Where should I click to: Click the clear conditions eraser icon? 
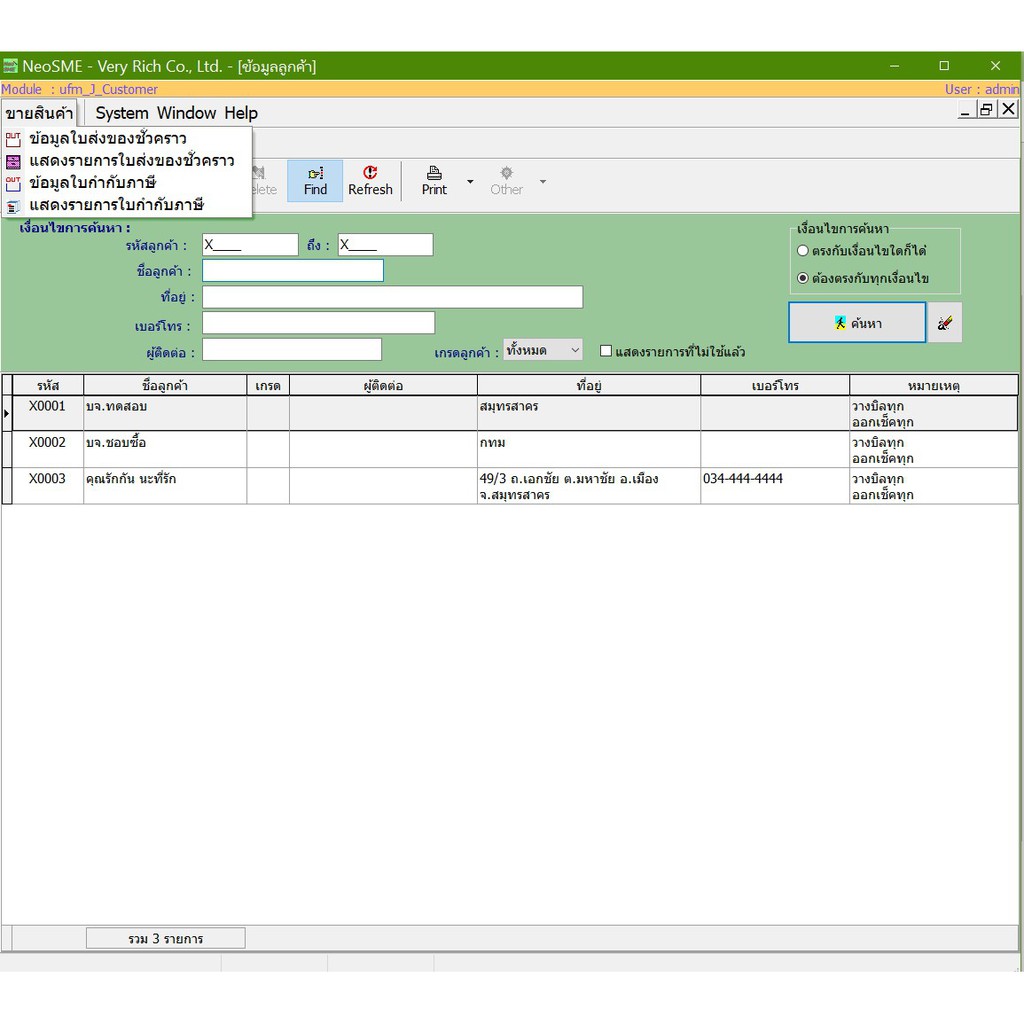(x=944, y=323)
